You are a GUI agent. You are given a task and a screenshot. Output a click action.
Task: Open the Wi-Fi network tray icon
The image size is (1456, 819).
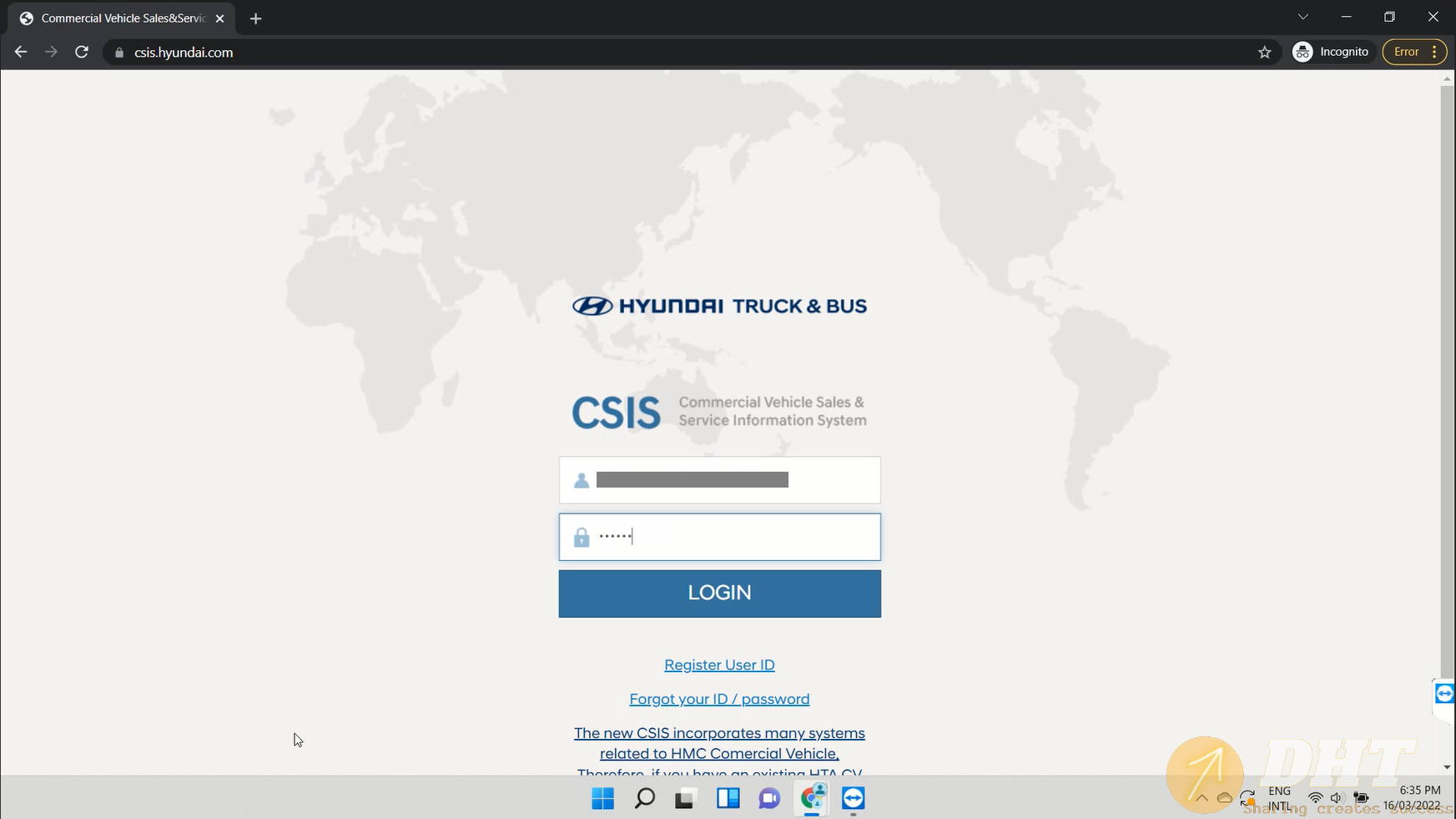point(1315,798)
